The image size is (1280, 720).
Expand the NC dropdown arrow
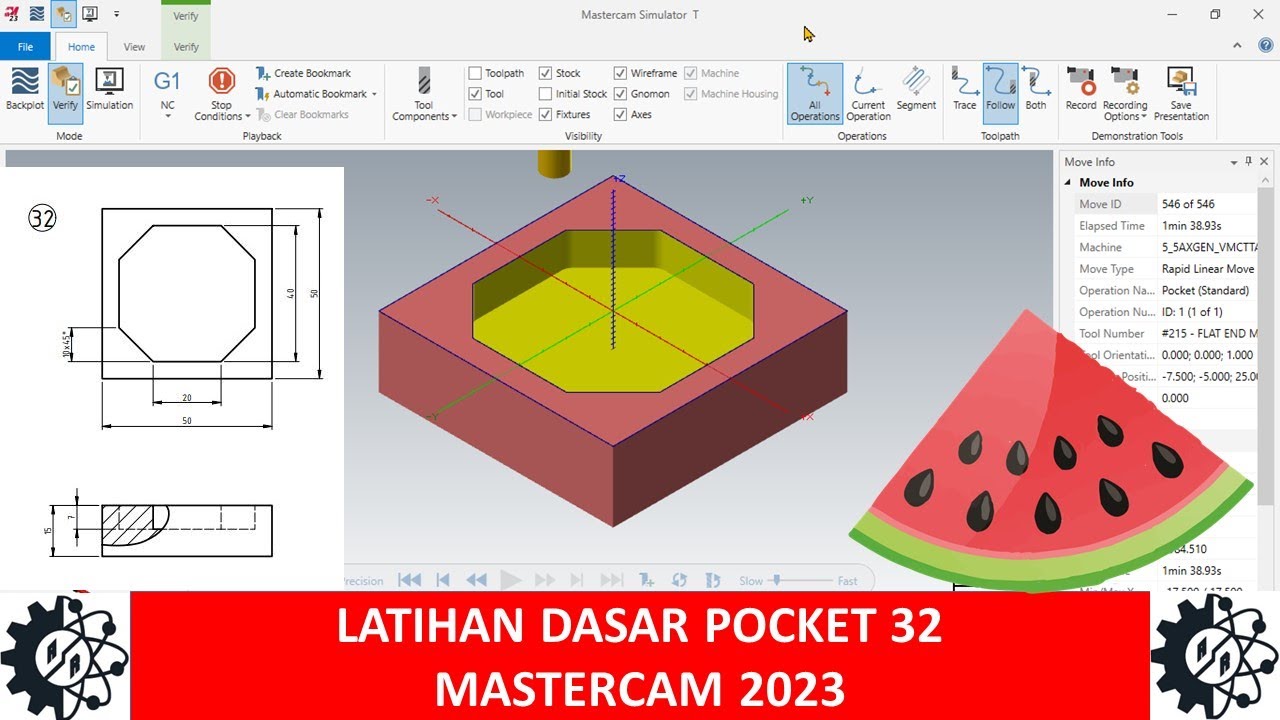pos(167,116)
